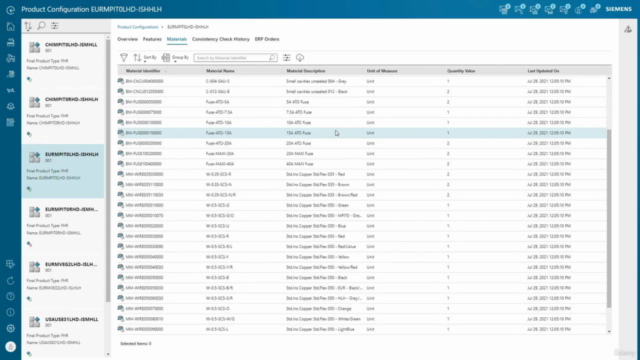
Task: Select the last row W-0.5-SCS-L
Action: pyautogui.click(x=362, y=329)
